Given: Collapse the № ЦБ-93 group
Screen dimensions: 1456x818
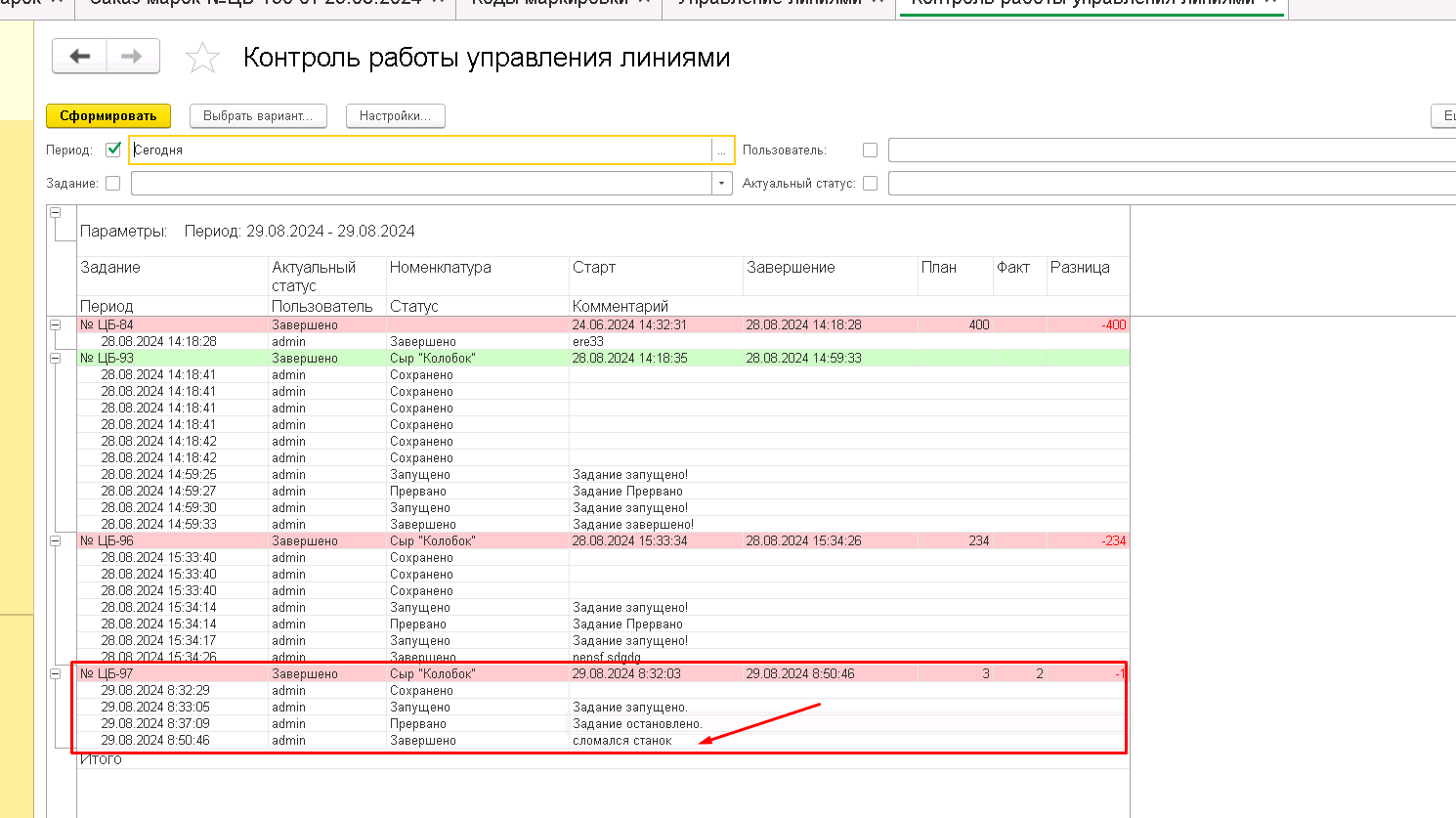Looking at the screenshot, I should [56, 358].
